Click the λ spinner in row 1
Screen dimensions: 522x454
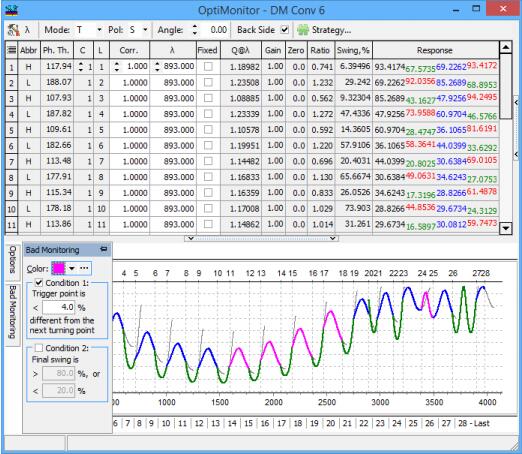[157, 67]
